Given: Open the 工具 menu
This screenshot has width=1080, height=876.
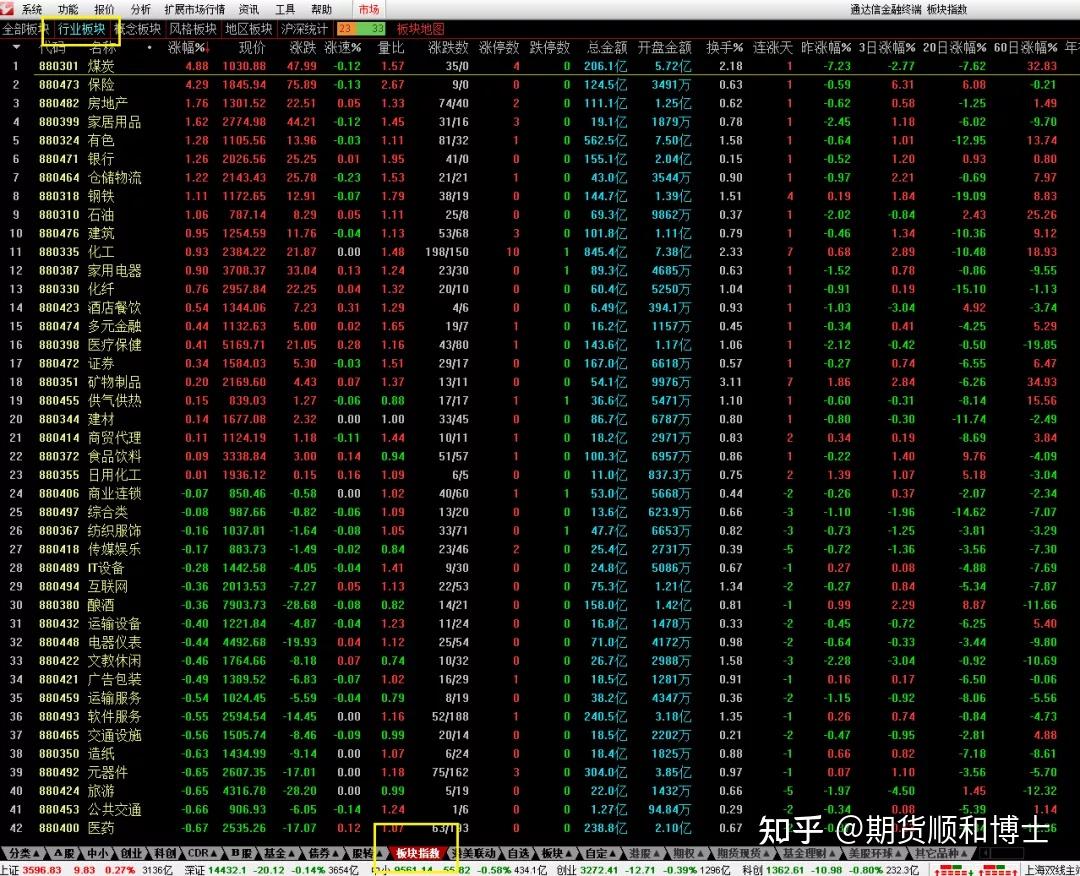Looking at the screenshot, I should point(285,9).
